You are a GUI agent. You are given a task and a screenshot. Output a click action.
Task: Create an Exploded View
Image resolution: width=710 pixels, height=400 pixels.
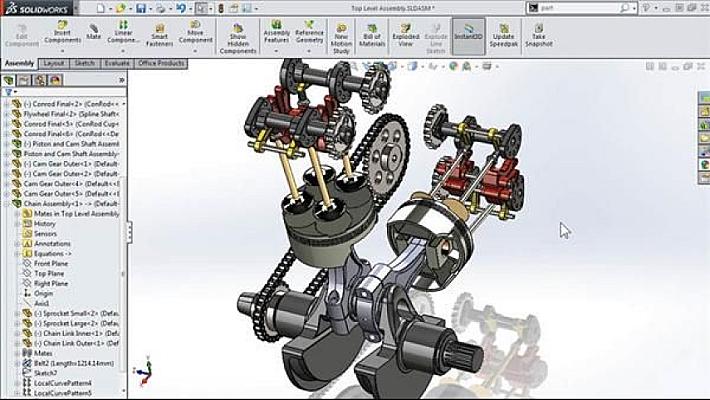[405, 35]
